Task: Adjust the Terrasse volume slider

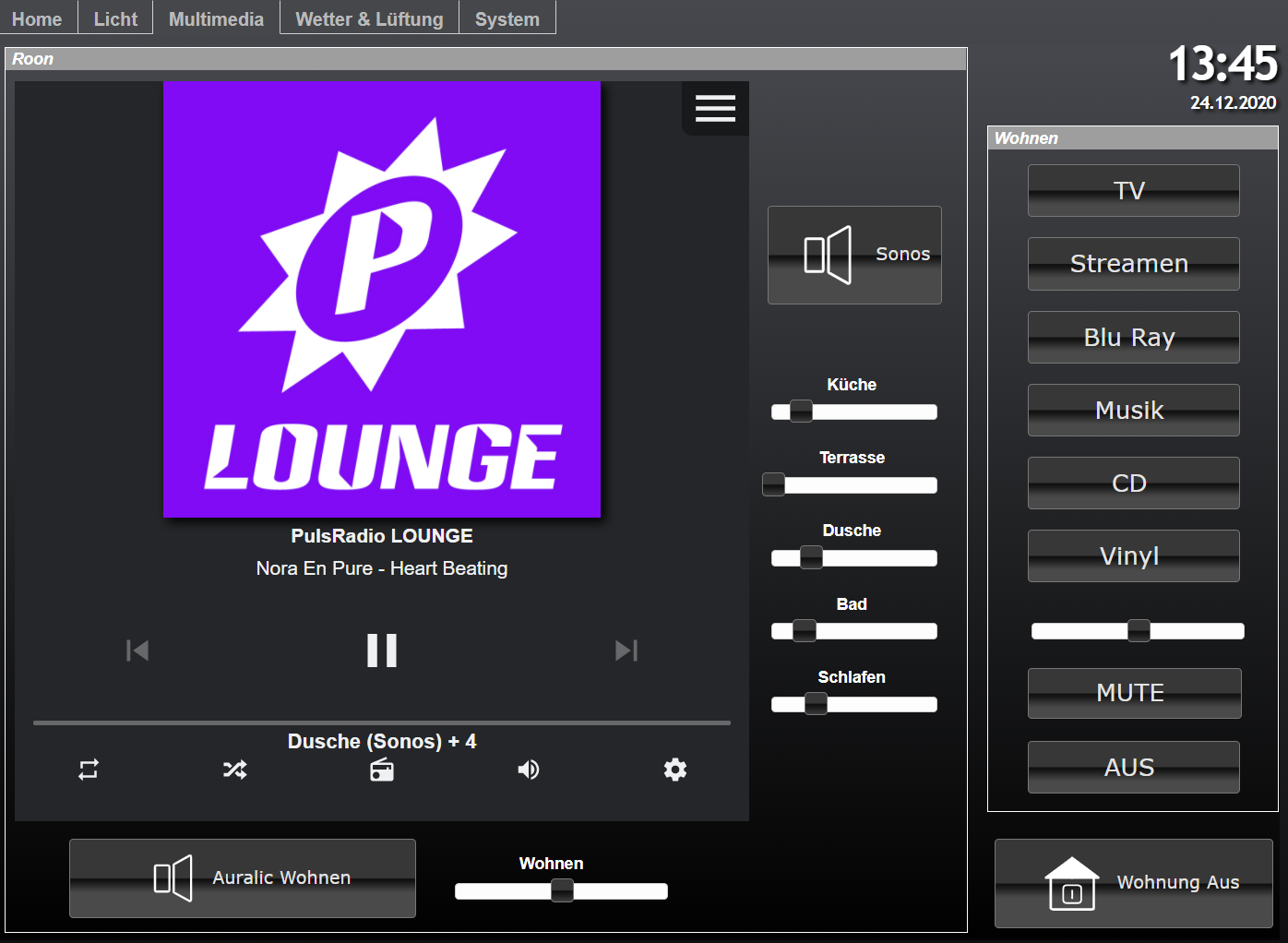Action: 850,484
